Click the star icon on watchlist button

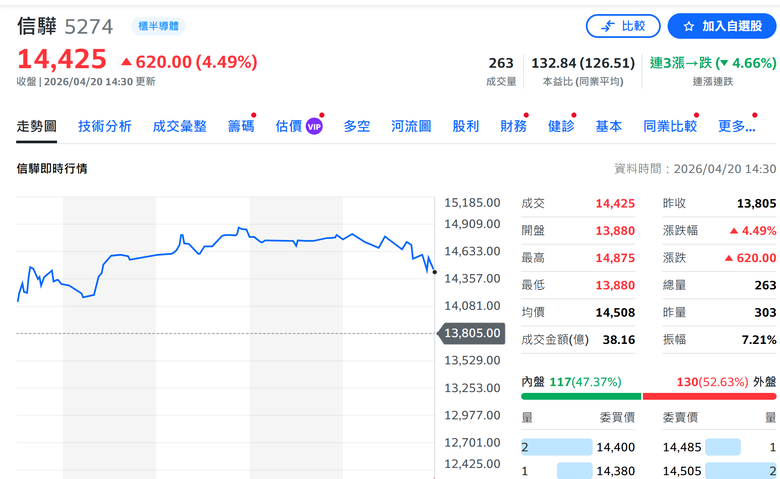tap(688, 26)
